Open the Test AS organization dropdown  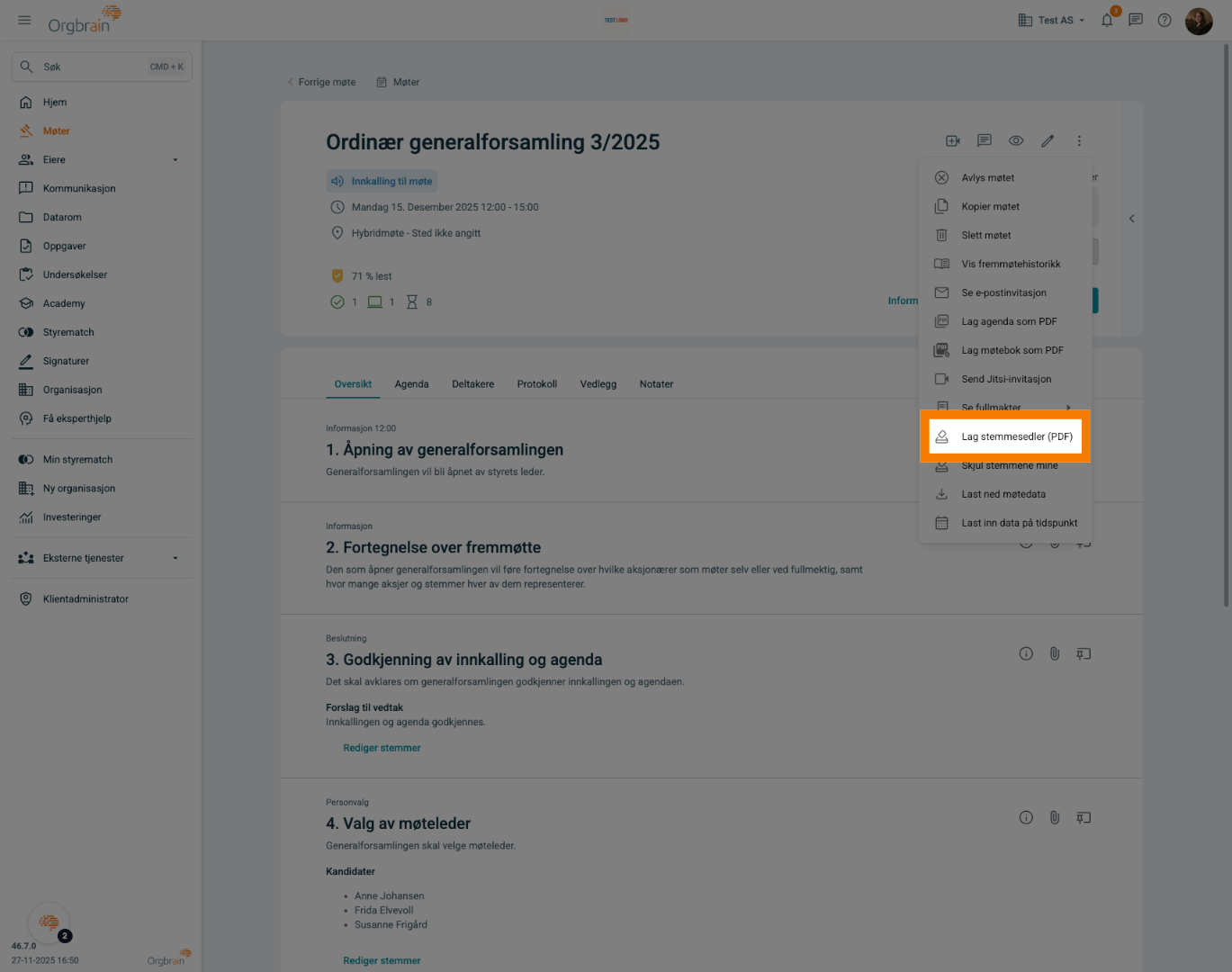click(1051, 20)
